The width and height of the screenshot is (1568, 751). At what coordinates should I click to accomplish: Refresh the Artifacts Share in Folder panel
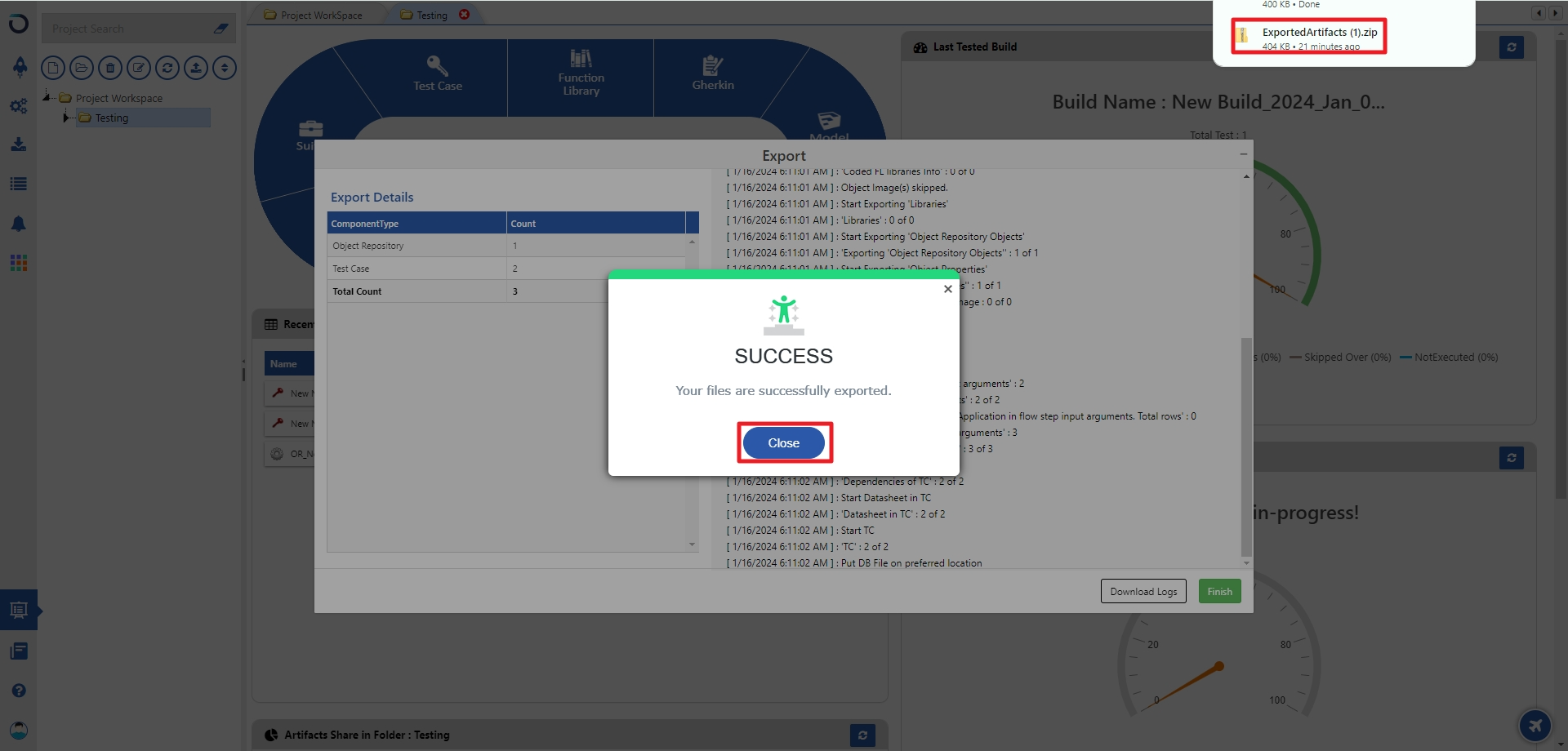(x=862, y=735)
